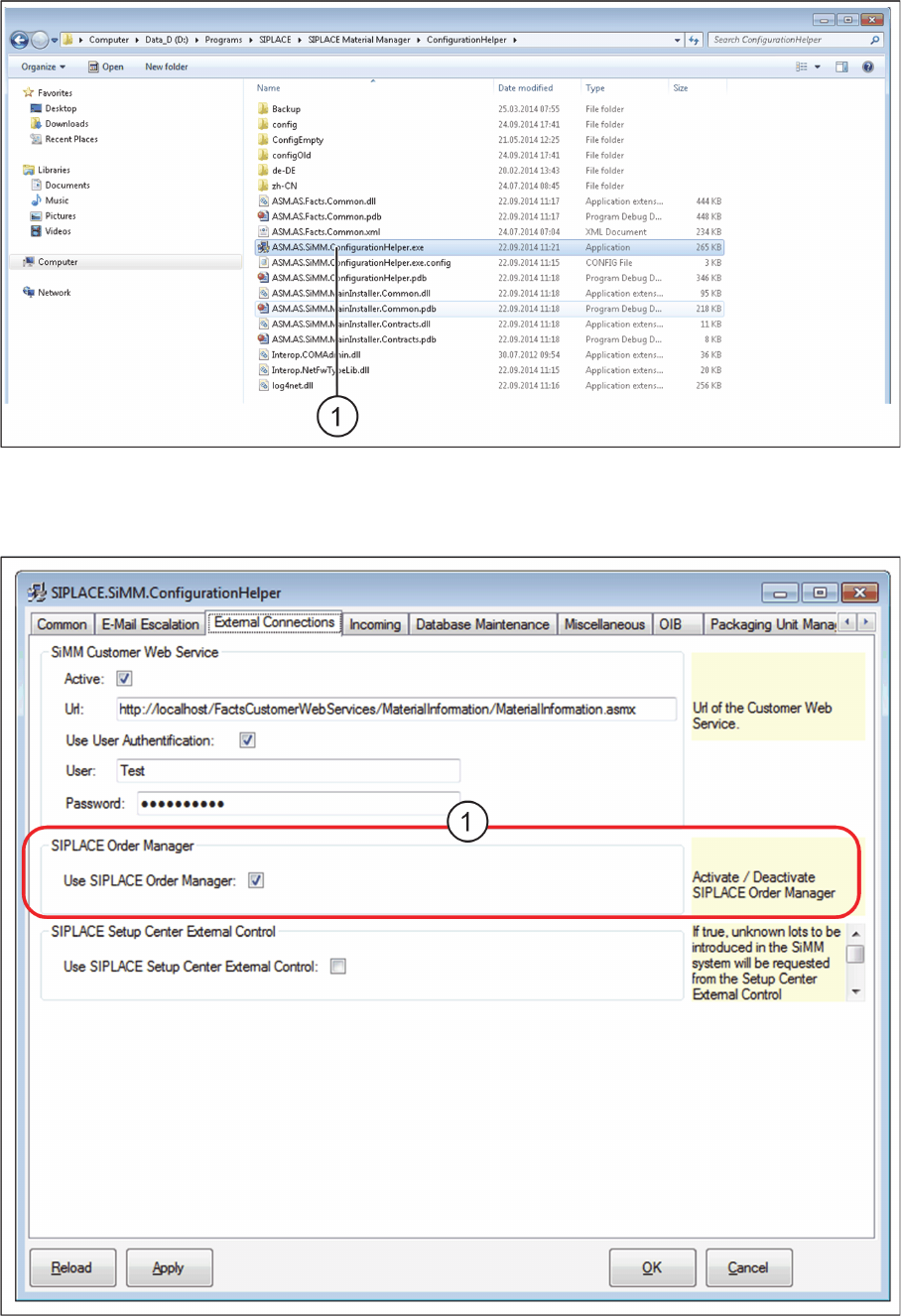The image size is (901, 1316).
Task: Toggle Use User Authentification checkbox
Action: coord(247,740)
